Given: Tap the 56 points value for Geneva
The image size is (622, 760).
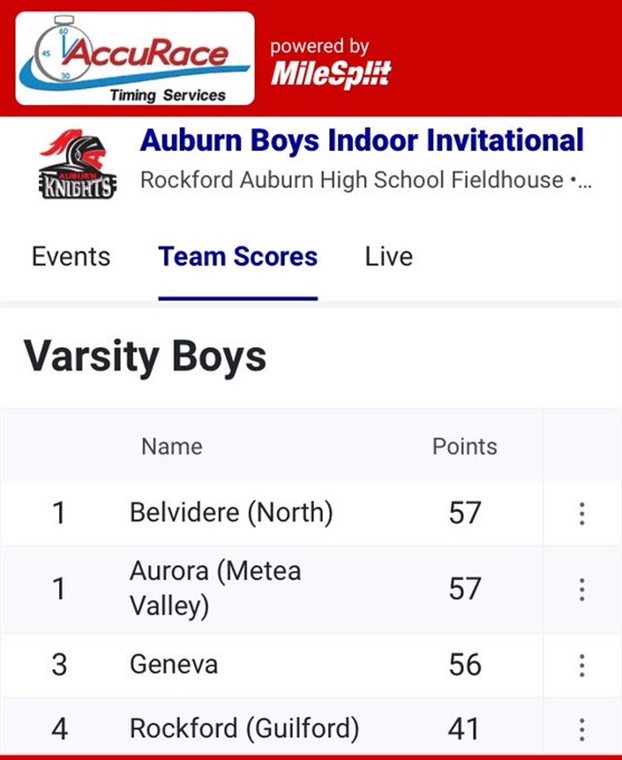Looking at the screenshot, I should pyautogui.click(x=464, y=665).
